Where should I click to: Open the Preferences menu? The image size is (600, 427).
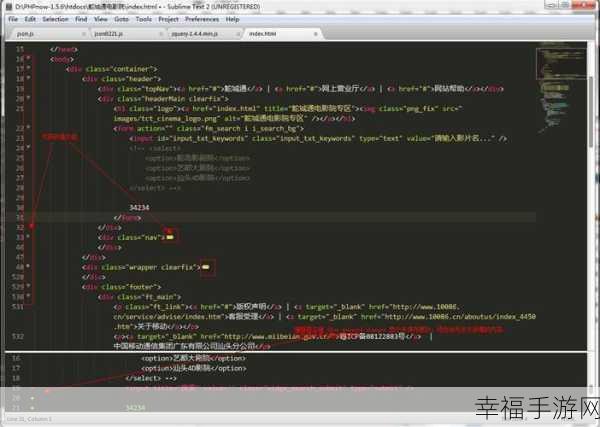coord(202,19)
